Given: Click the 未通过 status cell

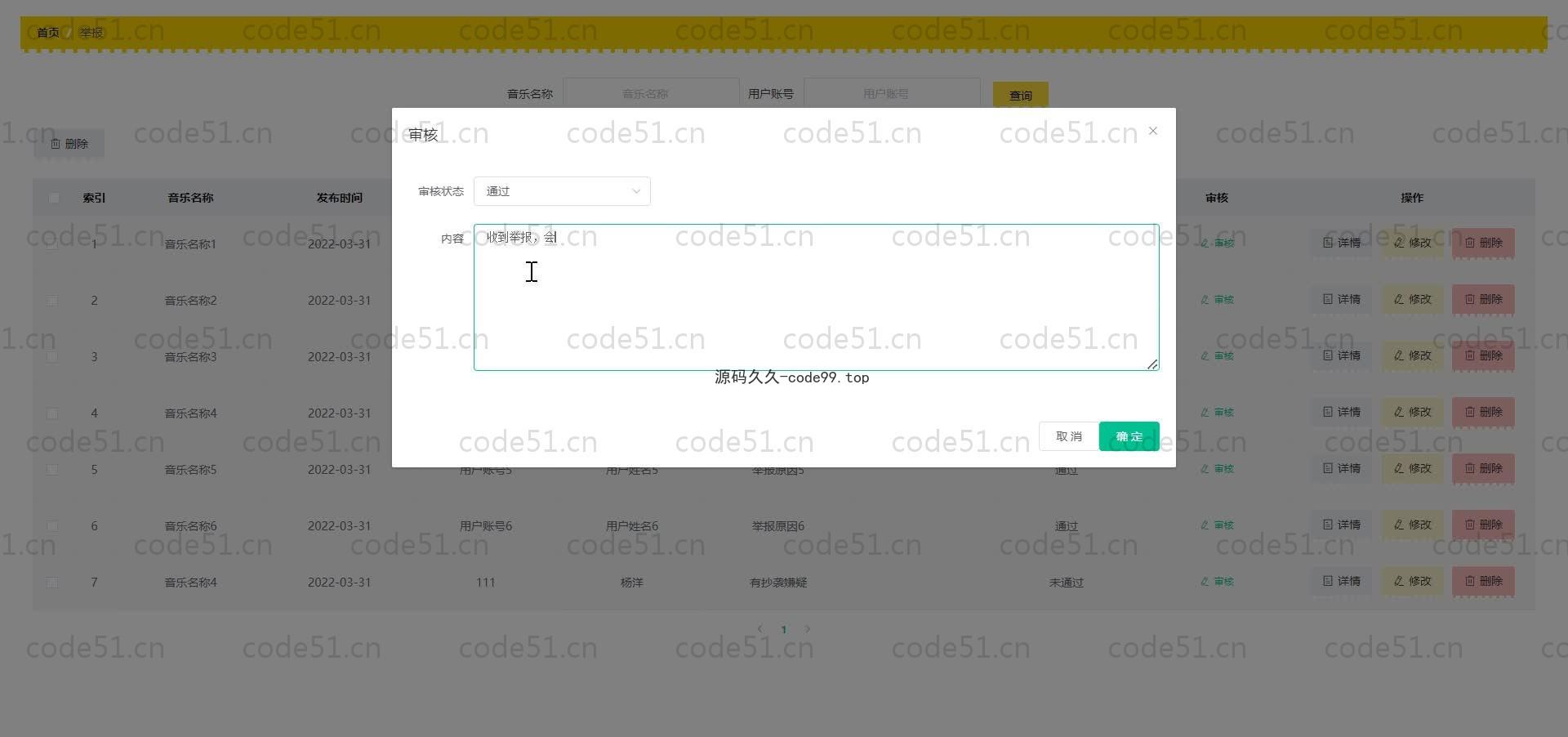Looking at the screenshot, I should pyautogui.click(x=1066, y=583).
